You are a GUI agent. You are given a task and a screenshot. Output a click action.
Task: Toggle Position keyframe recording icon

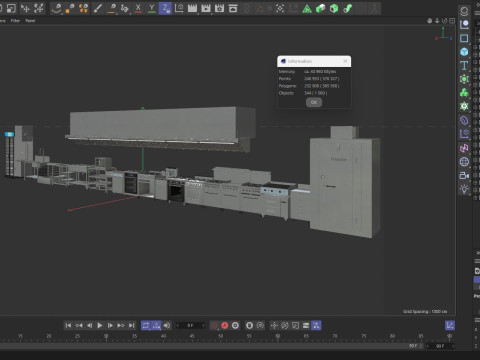[x=274, y=325]
